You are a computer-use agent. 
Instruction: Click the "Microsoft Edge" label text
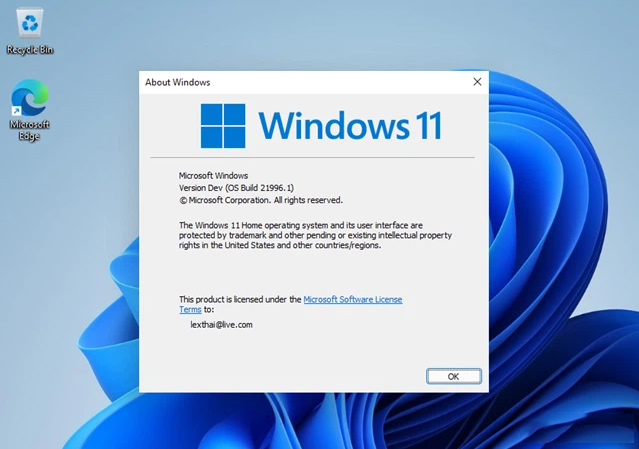pos(30,130)
